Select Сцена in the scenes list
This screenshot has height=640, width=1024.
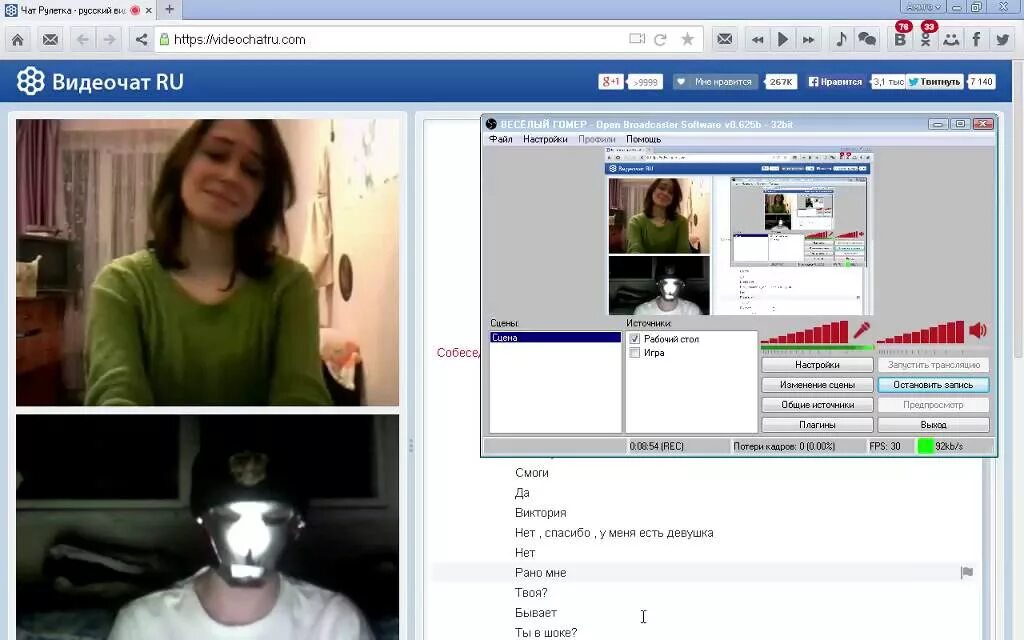(x=555, y=338)
